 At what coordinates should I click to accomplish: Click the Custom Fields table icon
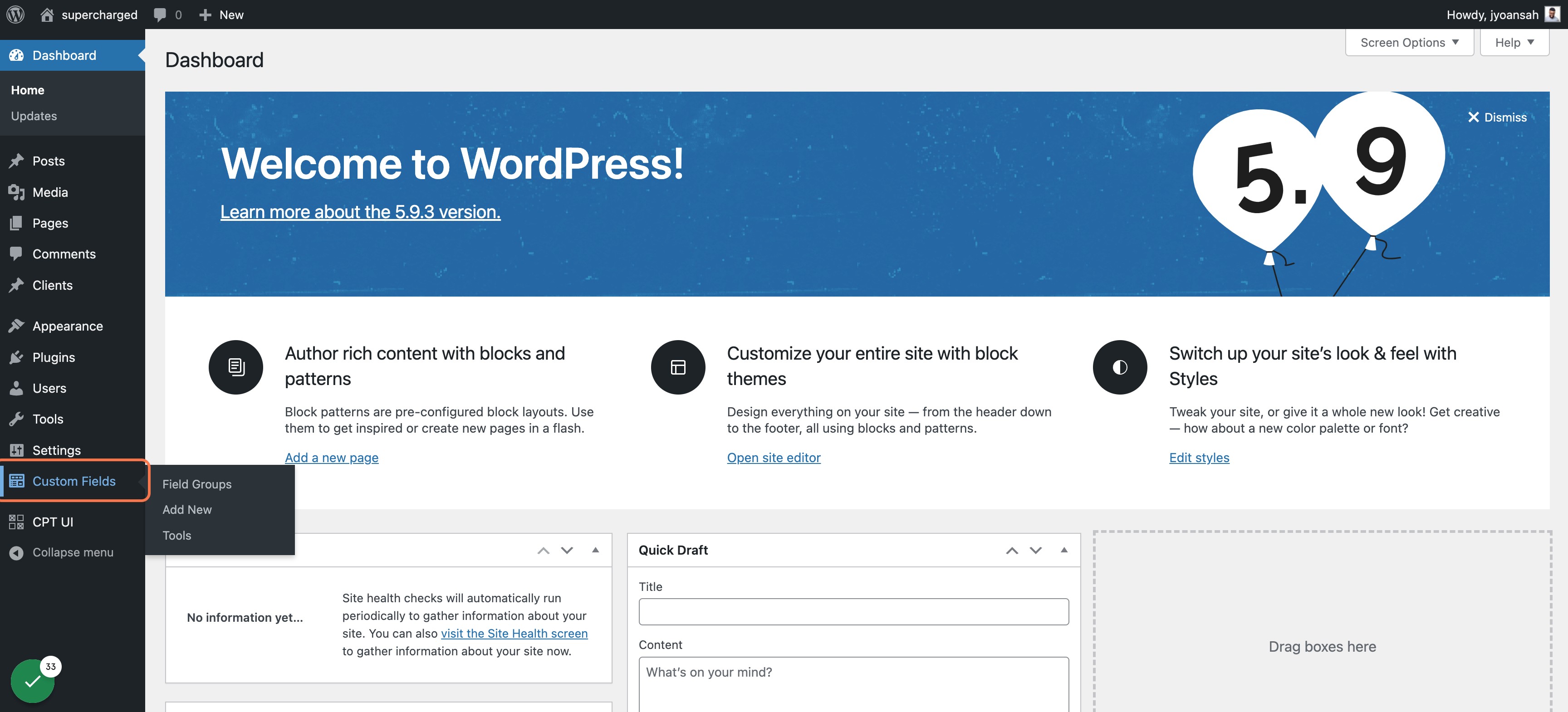click(16, 481)
